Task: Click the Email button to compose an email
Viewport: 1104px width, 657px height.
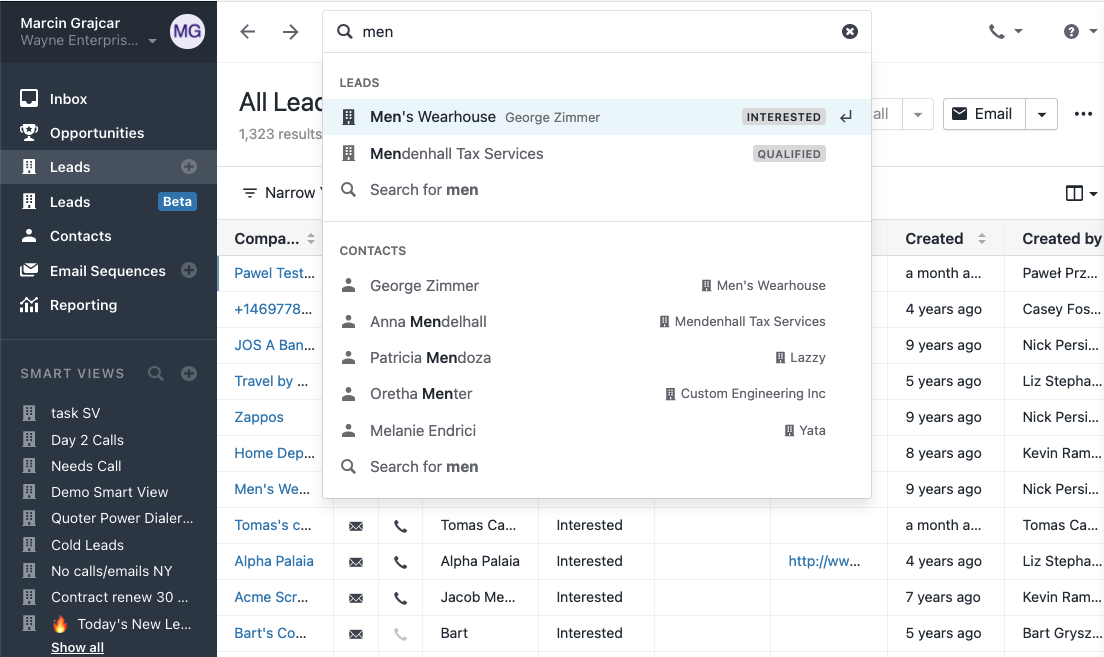Action: coord(984,113)
